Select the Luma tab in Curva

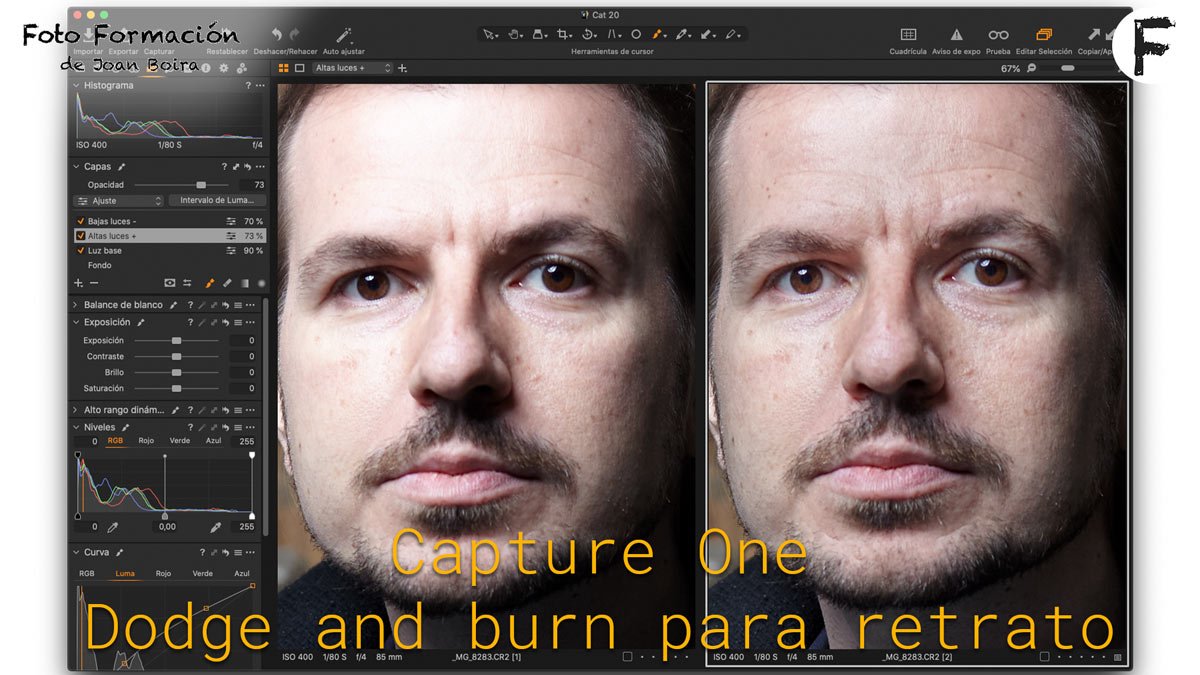click(125, 574)
